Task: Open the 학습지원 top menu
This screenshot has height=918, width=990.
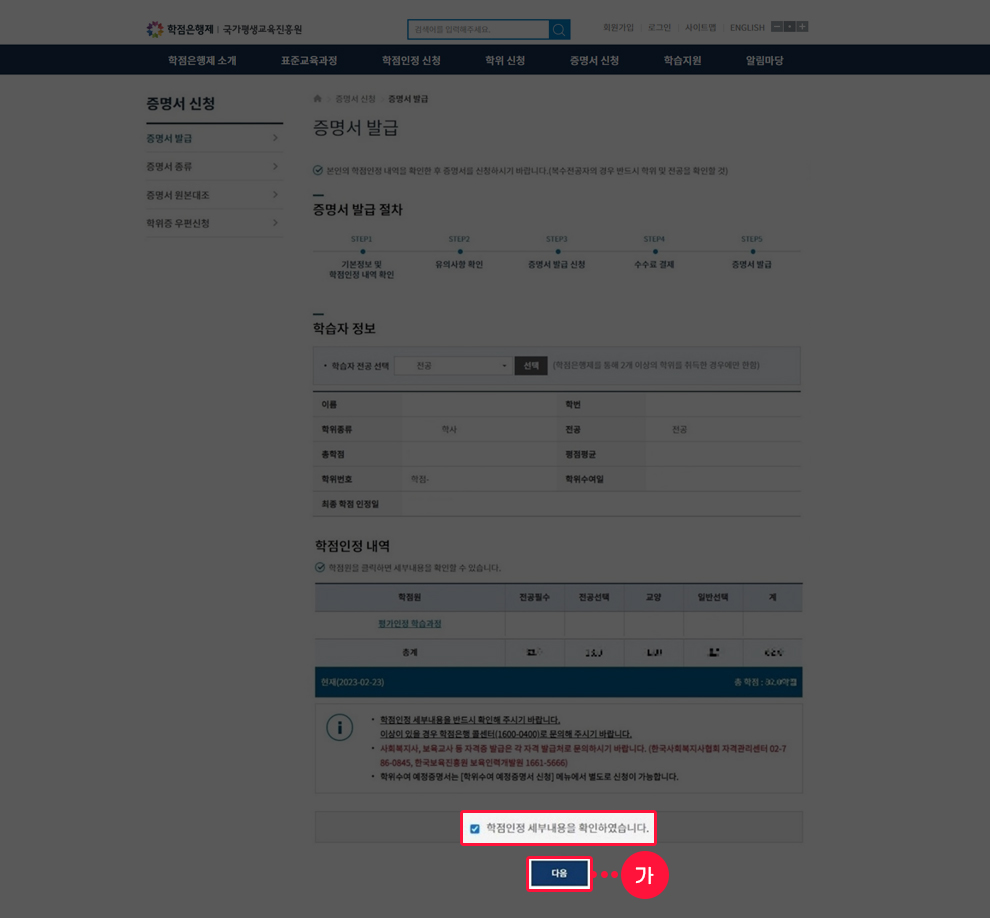Action: pyautogui.click(x=682, y=60)
